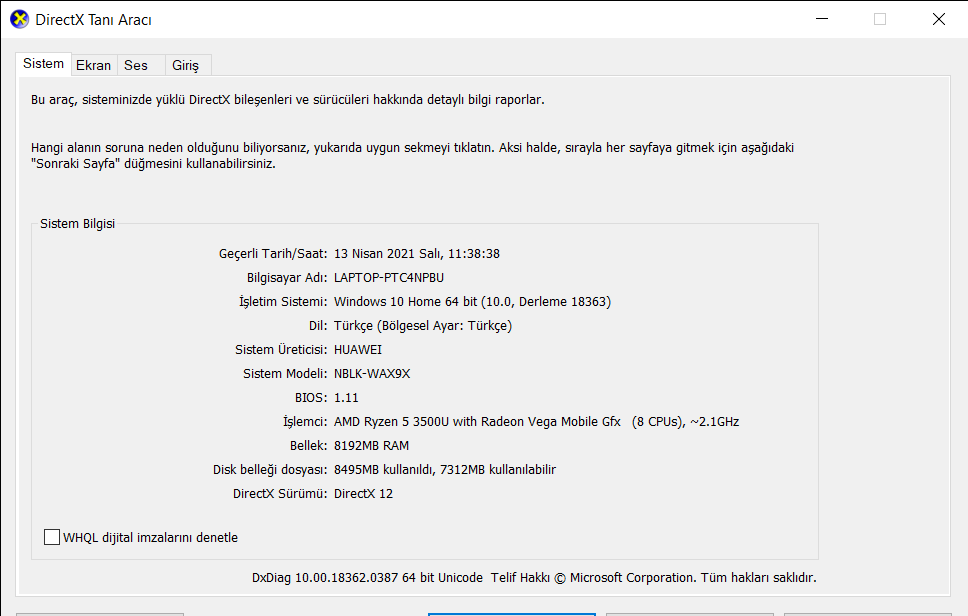Click the İşlemci label

(305, 422)
